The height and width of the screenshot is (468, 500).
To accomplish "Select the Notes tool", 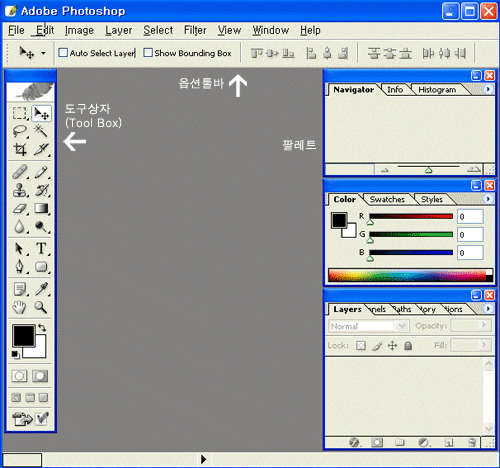I will [20, 289].
